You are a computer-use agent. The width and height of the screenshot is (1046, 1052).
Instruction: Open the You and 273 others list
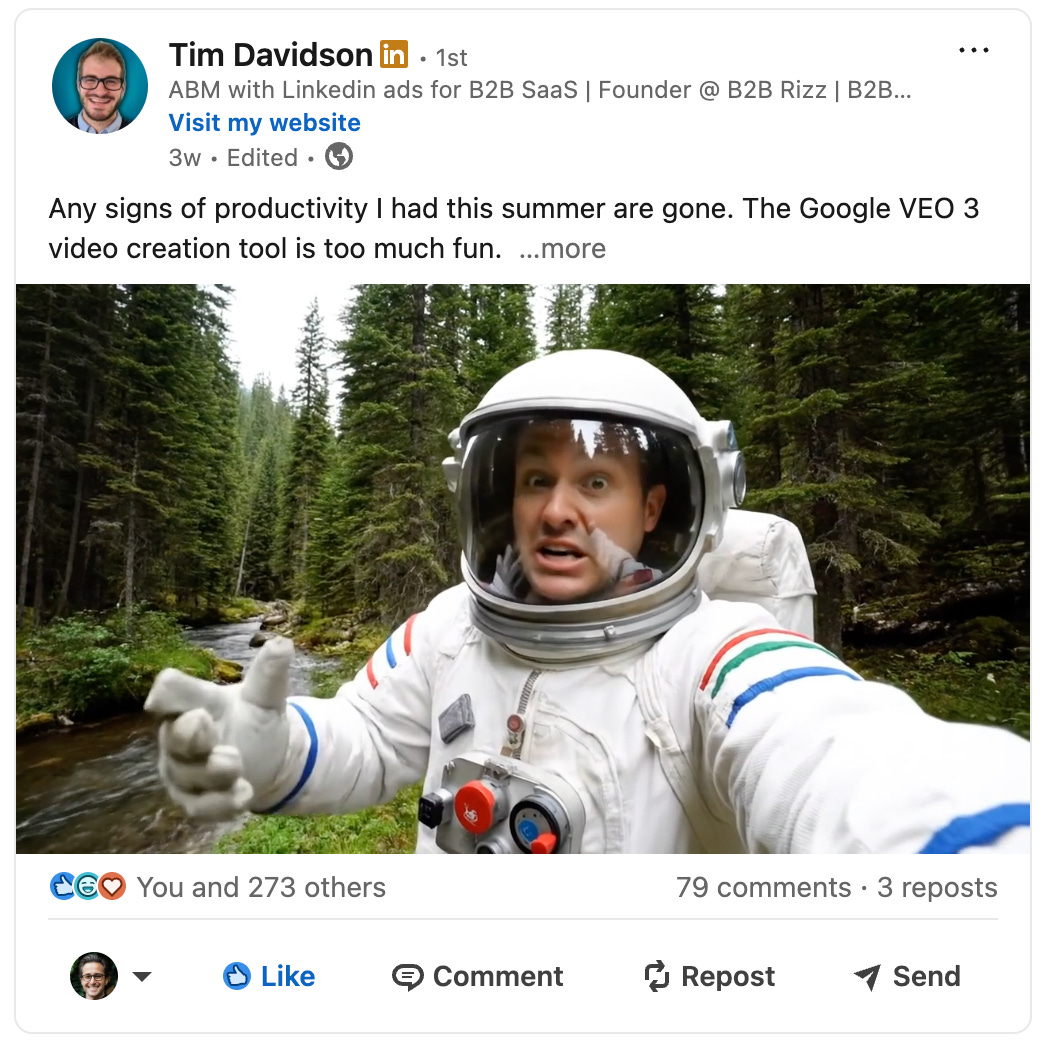click(x=261, y=887)
